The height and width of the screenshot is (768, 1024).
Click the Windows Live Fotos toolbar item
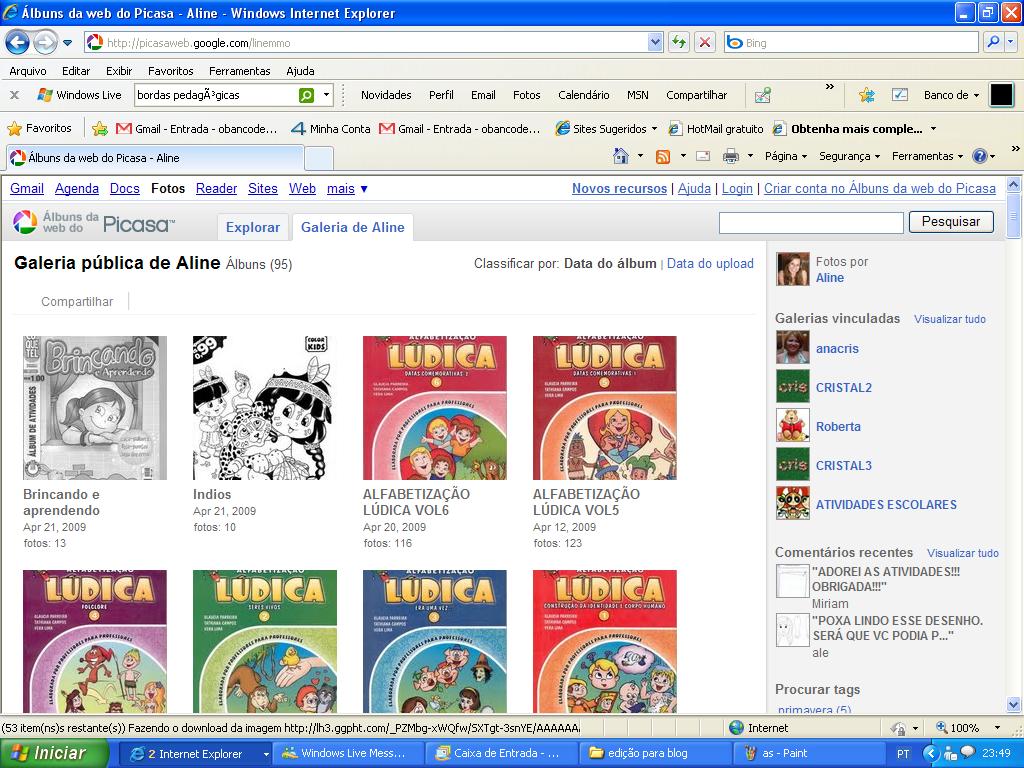[526, 95]
